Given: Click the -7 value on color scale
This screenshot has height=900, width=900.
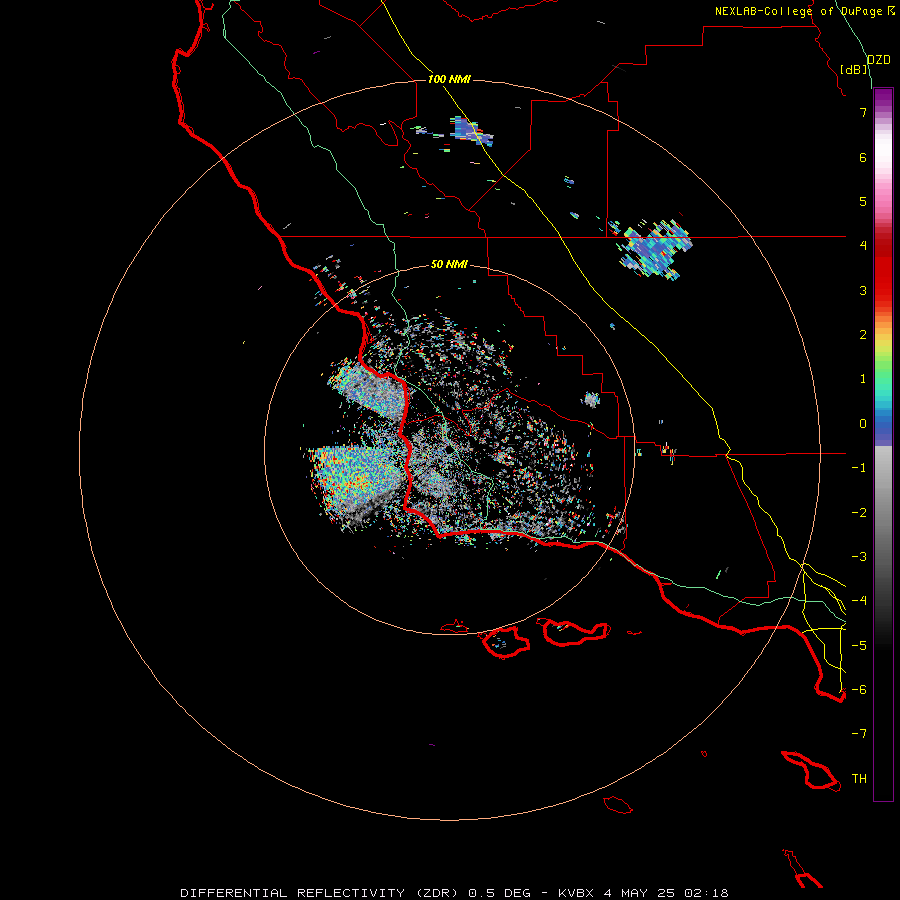Looking at the screenshot, I should pyautogui.click(x=859, y=734).
